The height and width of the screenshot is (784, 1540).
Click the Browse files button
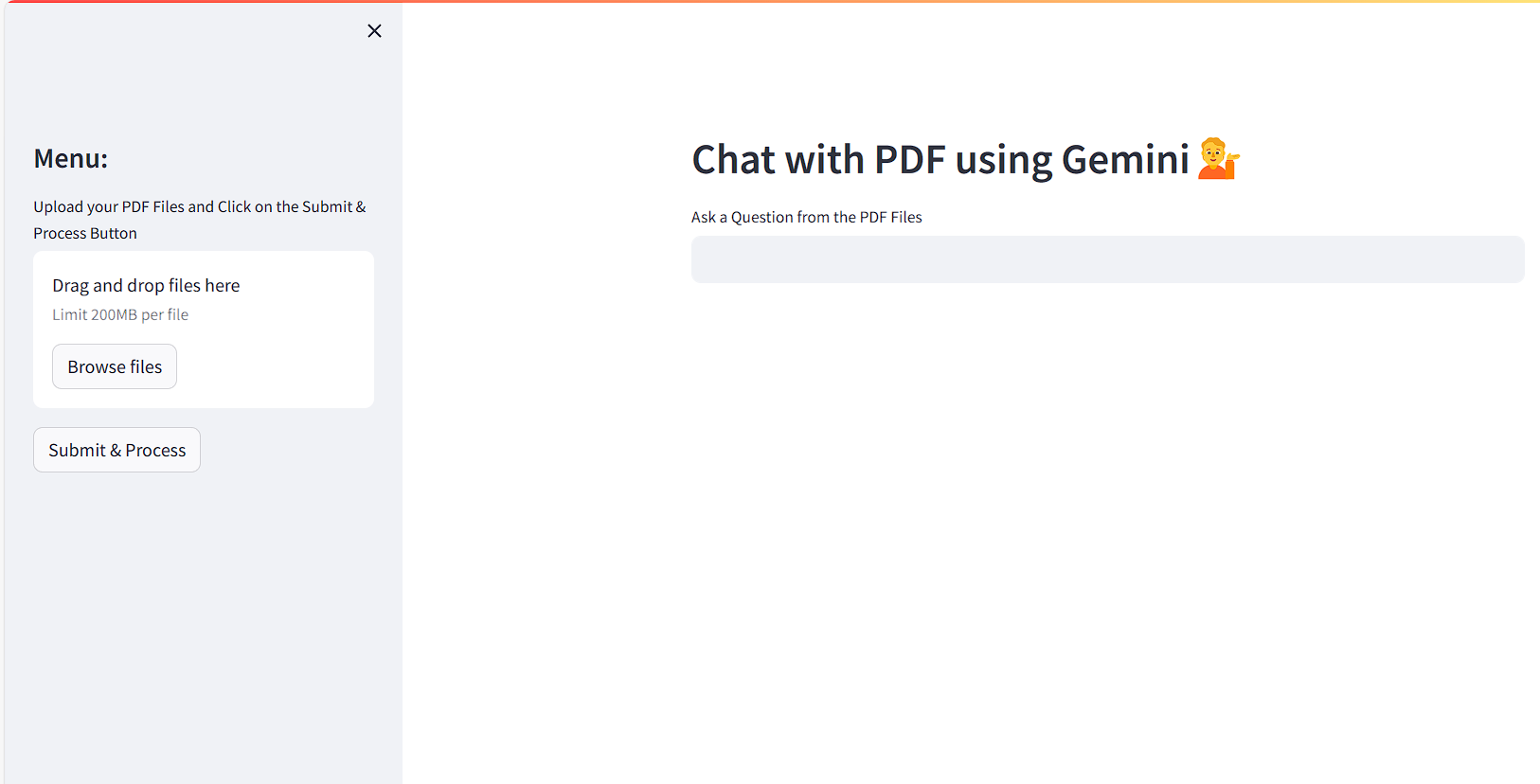point(115,366)
